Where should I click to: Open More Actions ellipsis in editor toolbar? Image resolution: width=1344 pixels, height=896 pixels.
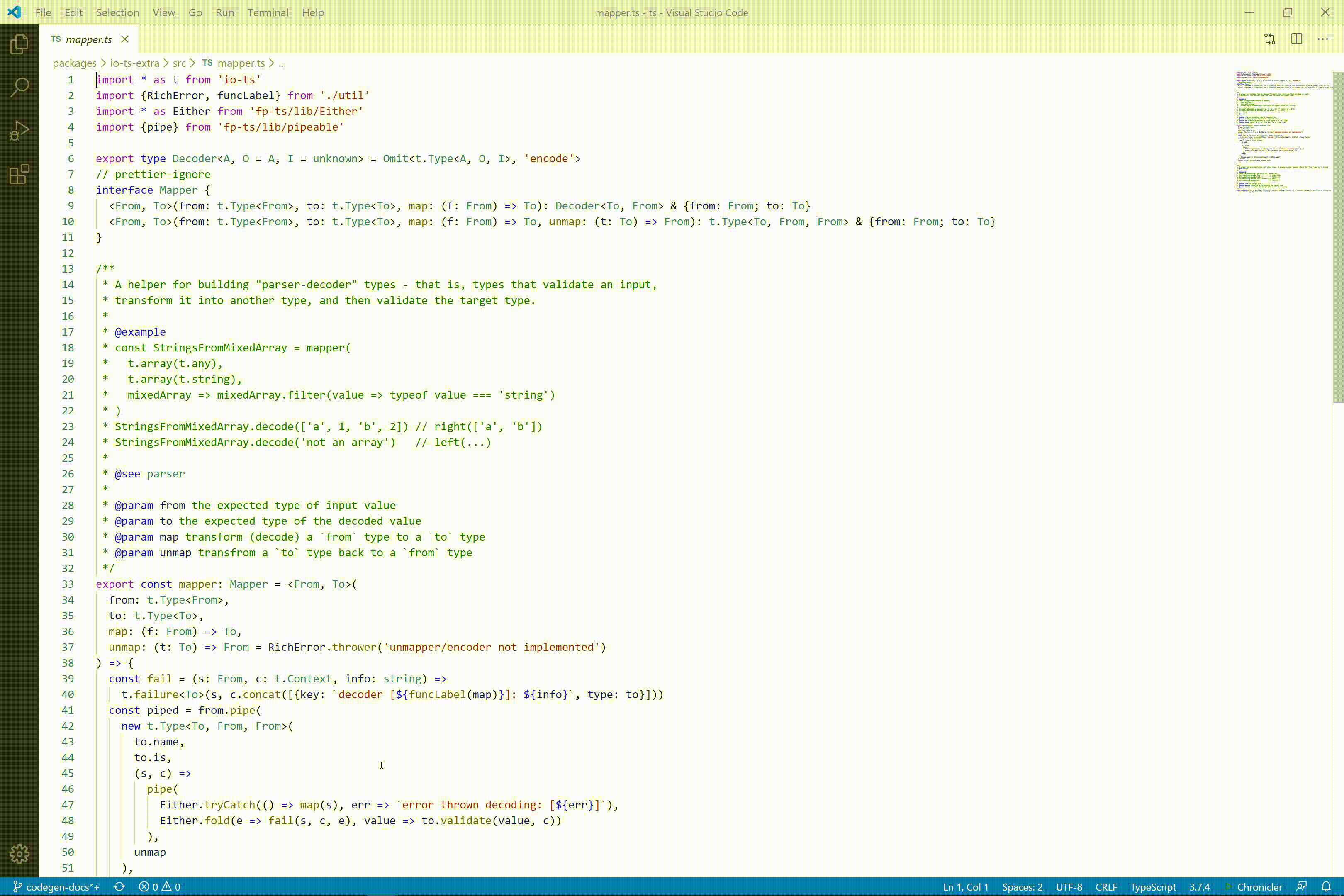click(x=1323, y=39)
